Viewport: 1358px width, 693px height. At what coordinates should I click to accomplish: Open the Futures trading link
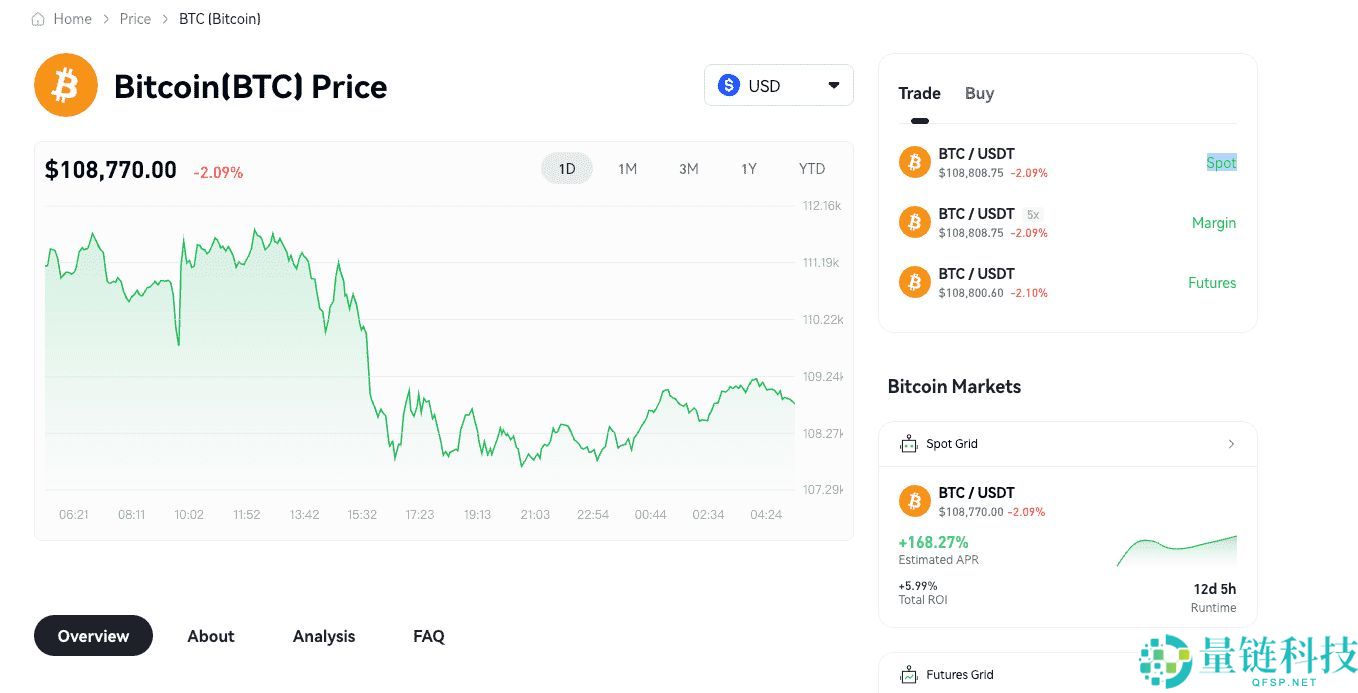[x=1211, y=282]
